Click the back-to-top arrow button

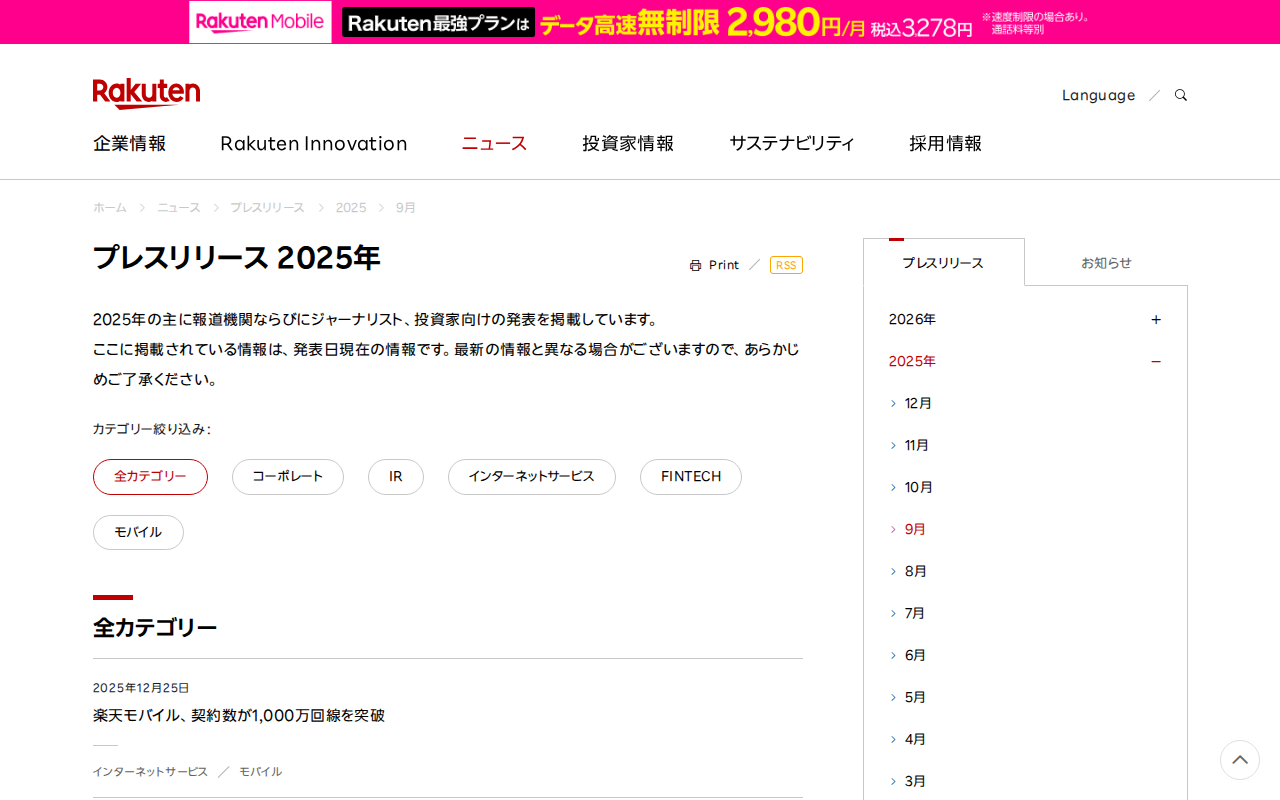1239,760
